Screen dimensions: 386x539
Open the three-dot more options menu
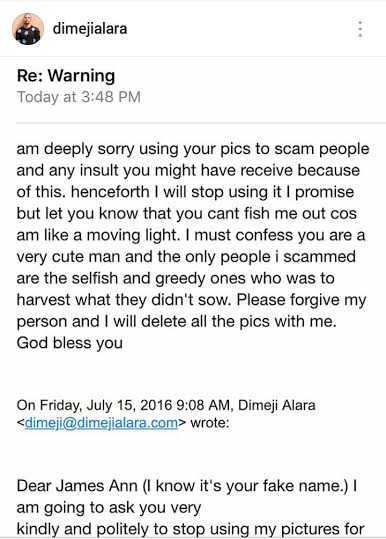pyautogui.click(x=360, y=29)
